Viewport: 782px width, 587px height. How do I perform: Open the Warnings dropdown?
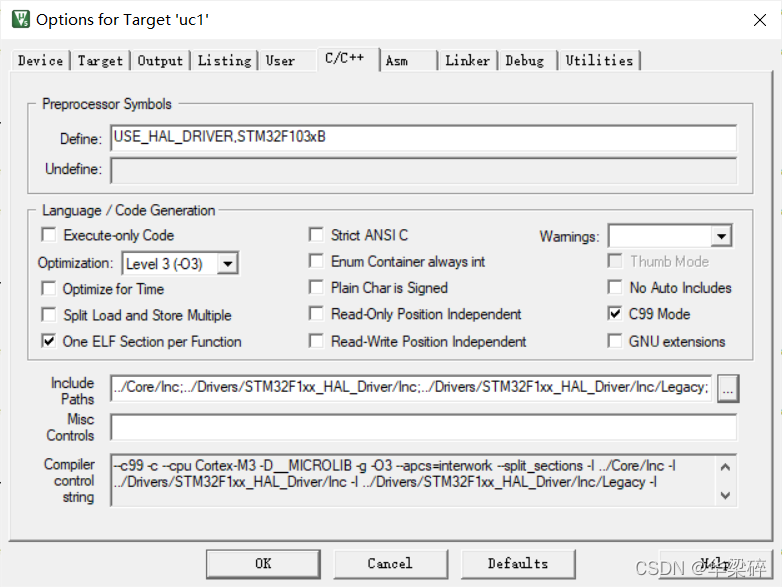click(721, 236)
